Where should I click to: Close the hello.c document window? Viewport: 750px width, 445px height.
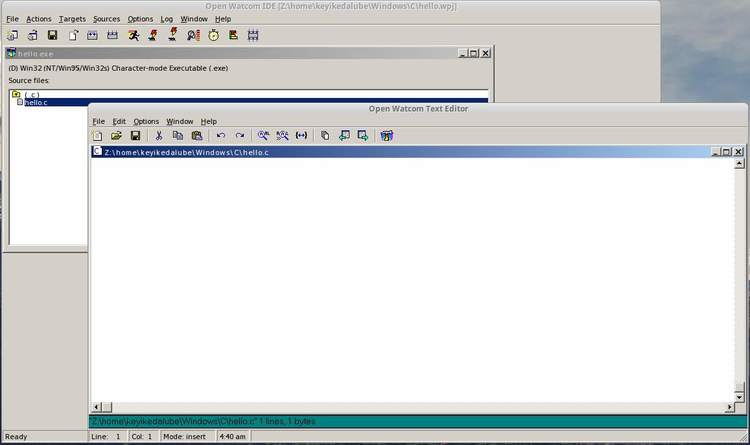coord(739,152)
